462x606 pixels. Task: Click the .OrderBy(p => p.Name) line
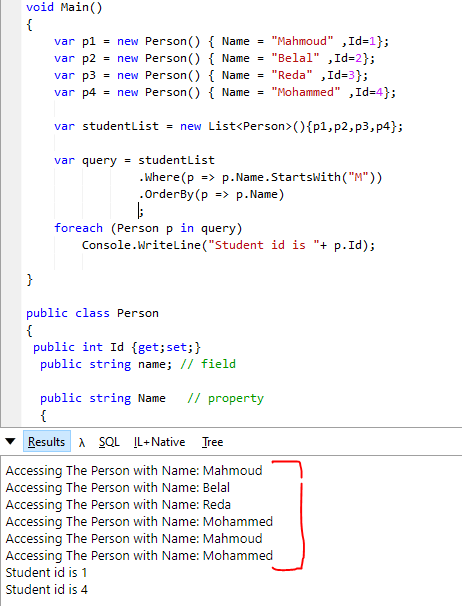pos(211,194)
